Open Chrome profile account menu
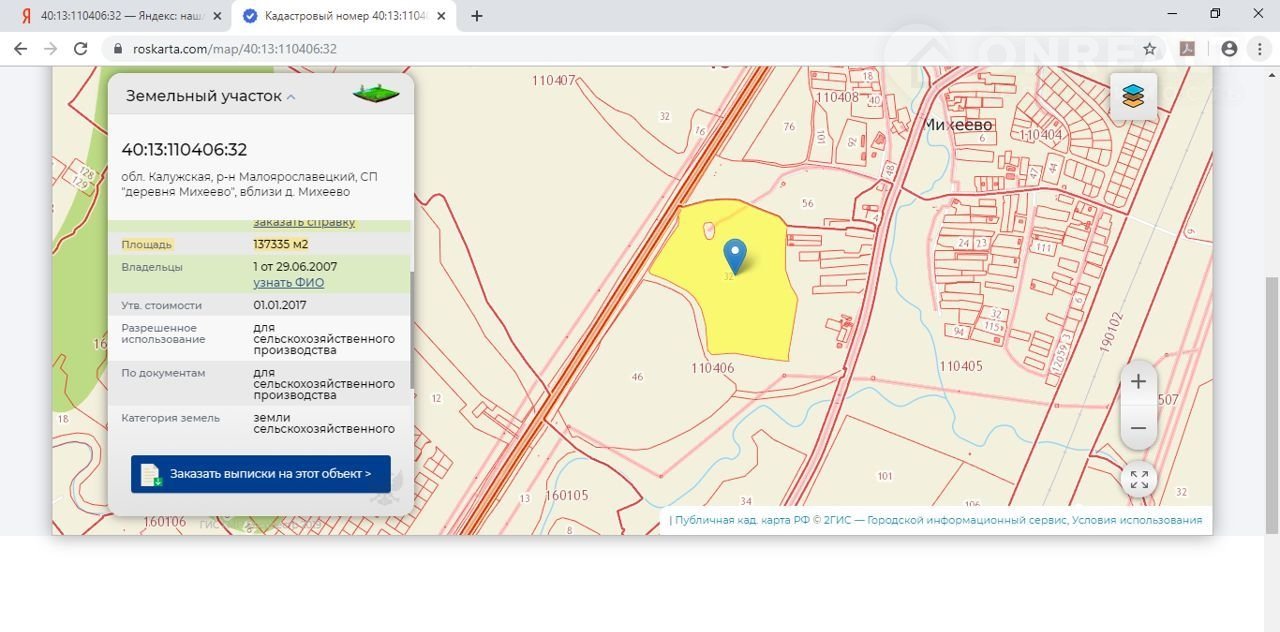This screenshot has width=1280, height=632. coord(1229,48)
